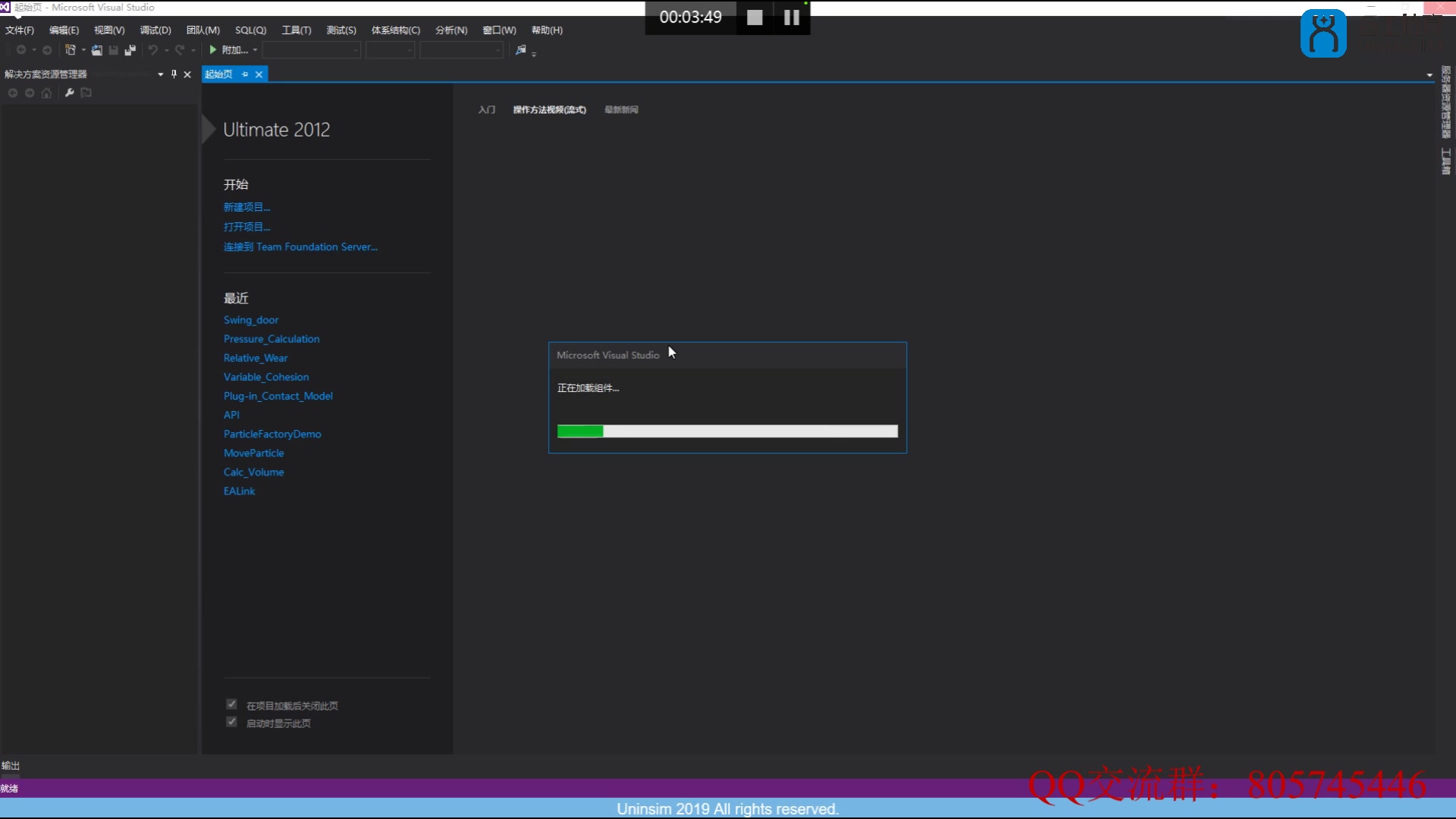Close the 起始页 tab
Screen dimensions: 1456x819
[259, 74]
